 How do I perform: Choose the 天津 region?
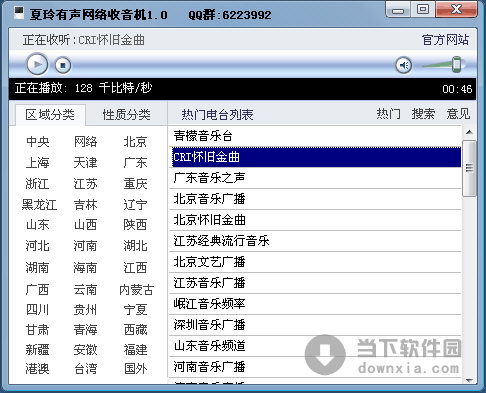coord(85,163)
